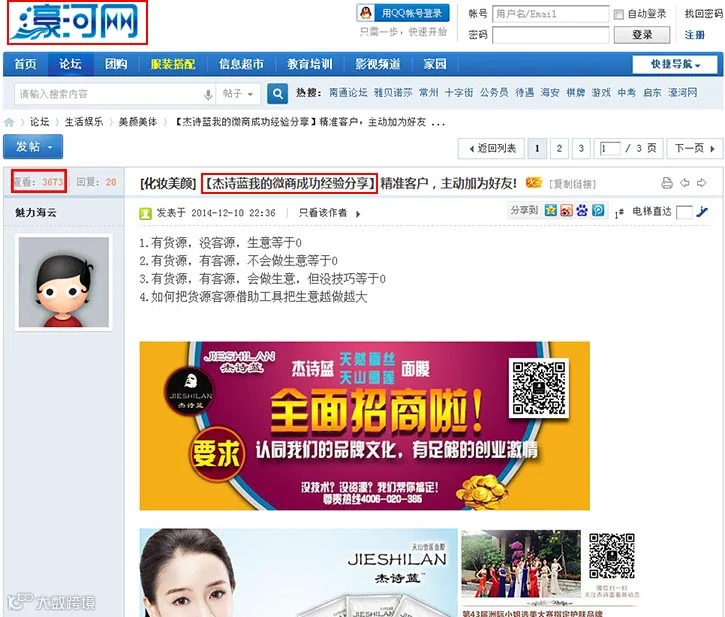Open the 服装搭配 nav tab
Viewport: 725px width, 617px height.
pos(173,64)
